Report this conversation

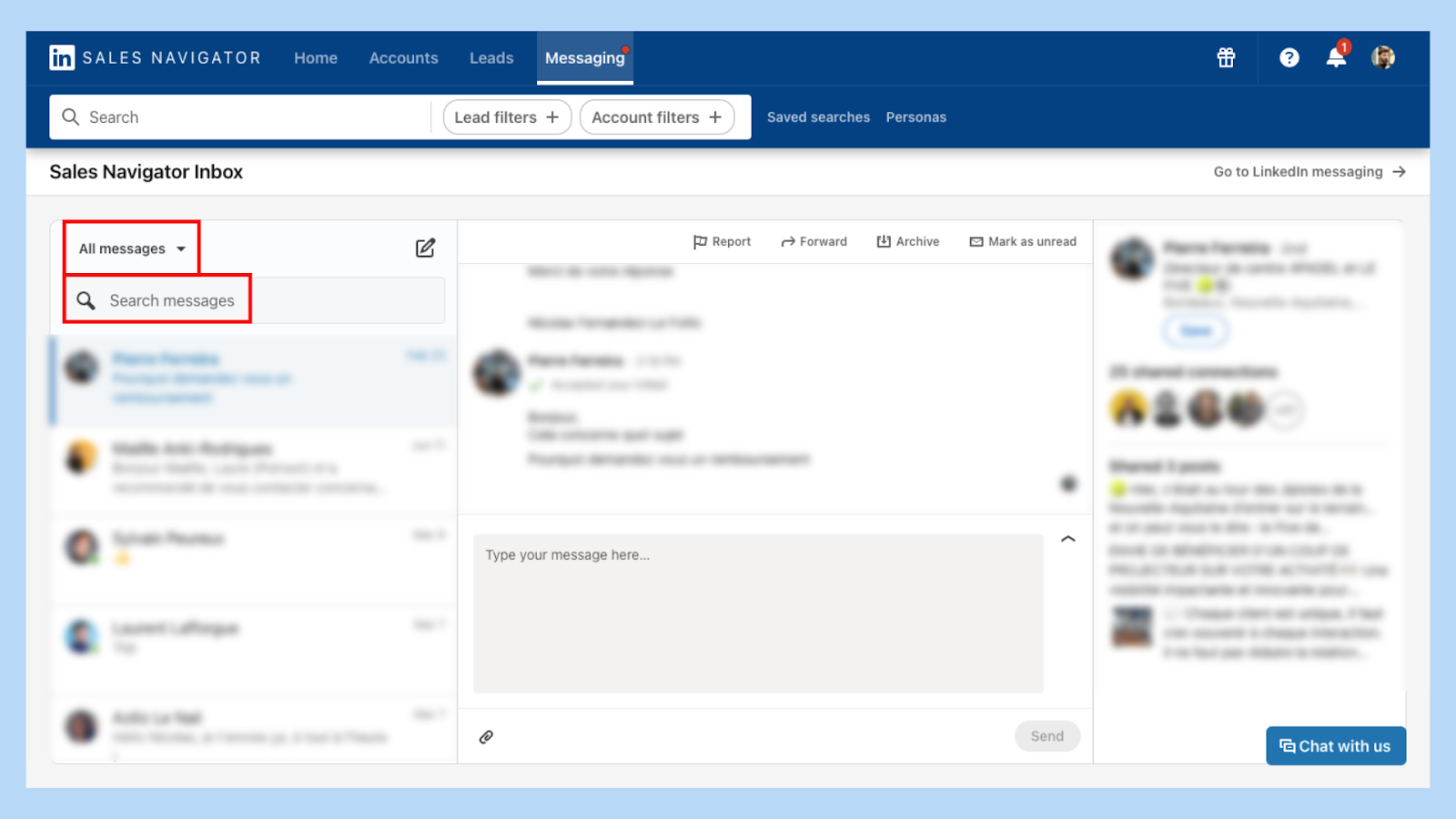tap(722, 241)
